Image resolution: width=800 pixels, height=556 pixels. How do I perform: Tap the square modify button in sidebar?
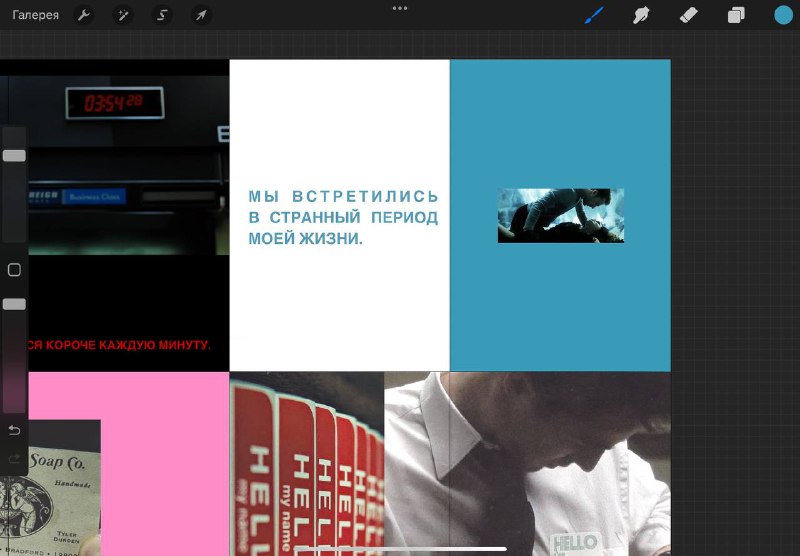click(x=14, y=270)
